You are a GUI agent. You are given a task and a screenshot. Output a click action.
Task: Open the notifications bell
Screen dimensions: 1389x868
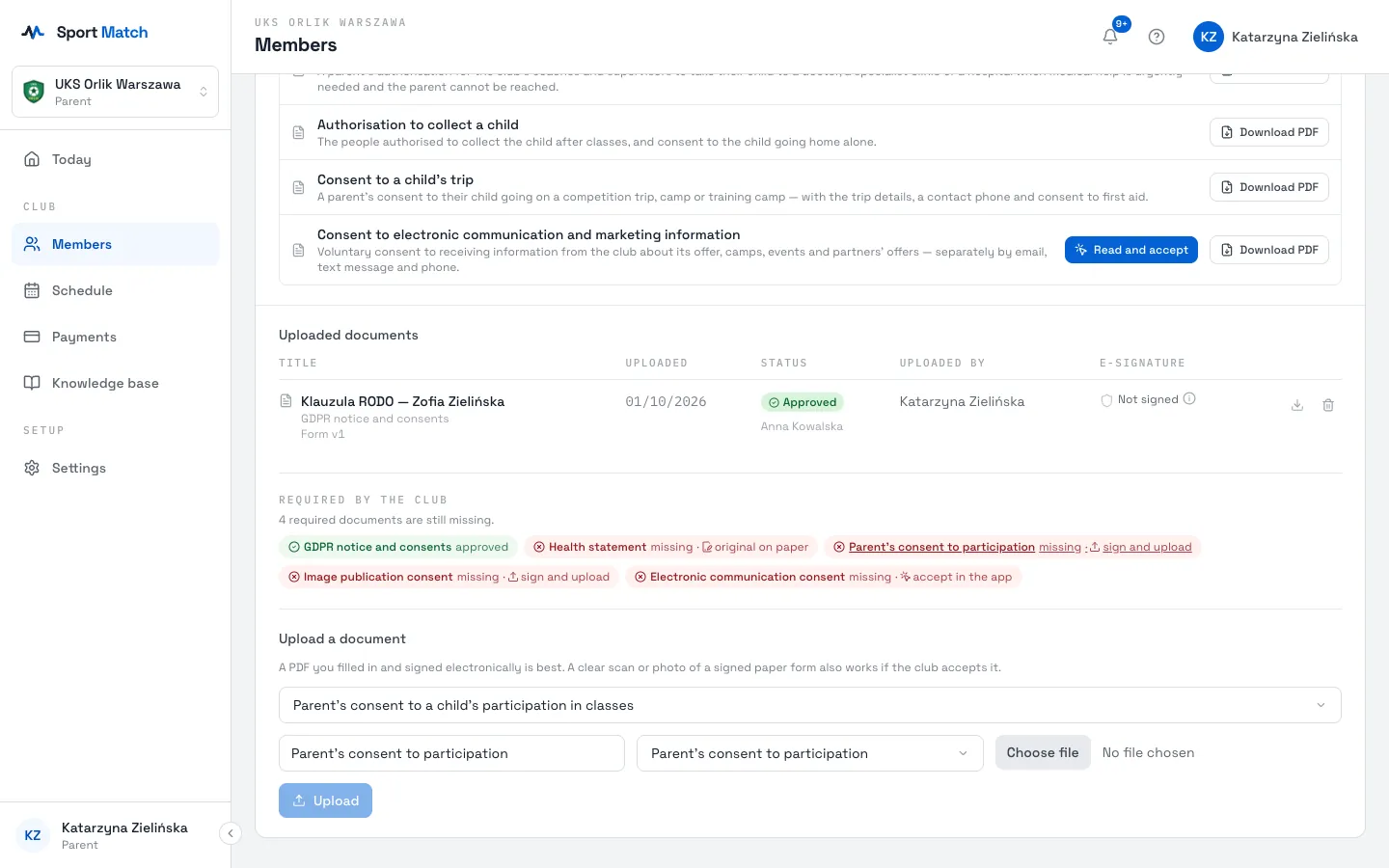[x=1110, y=37]
